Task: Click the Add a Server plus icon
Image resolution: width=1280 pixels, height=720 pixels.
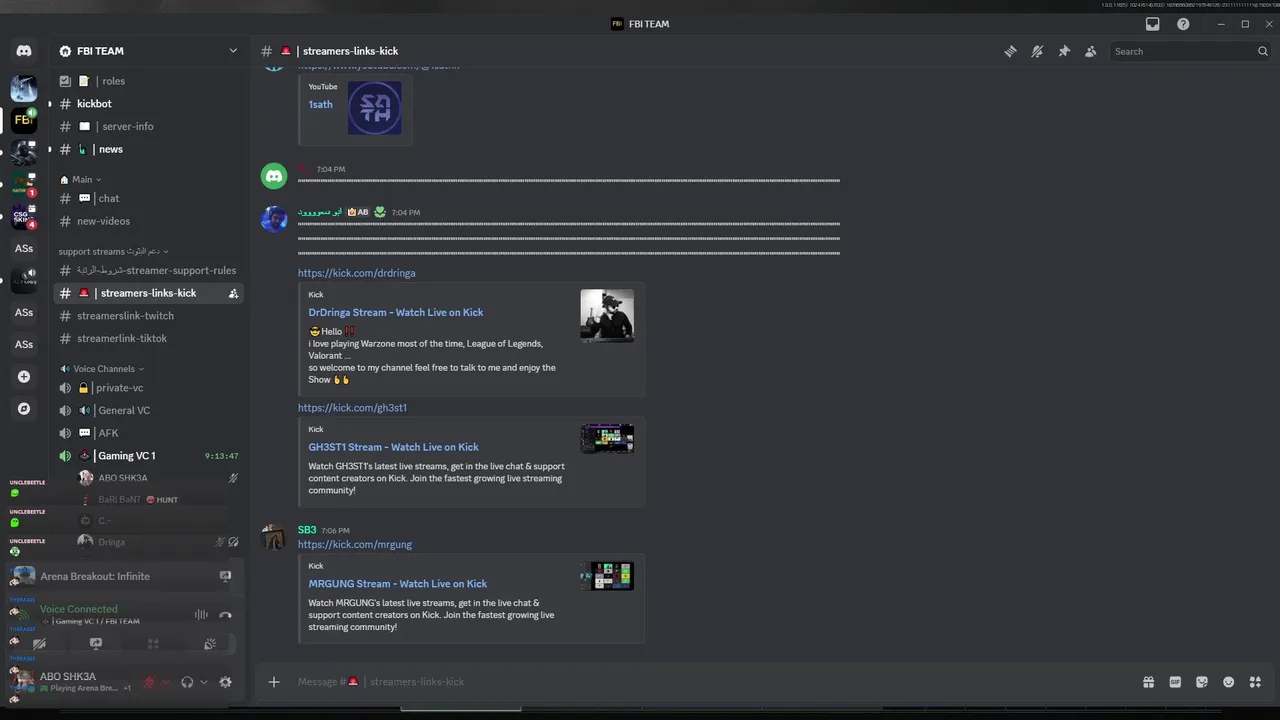Action: coord(24,377)
